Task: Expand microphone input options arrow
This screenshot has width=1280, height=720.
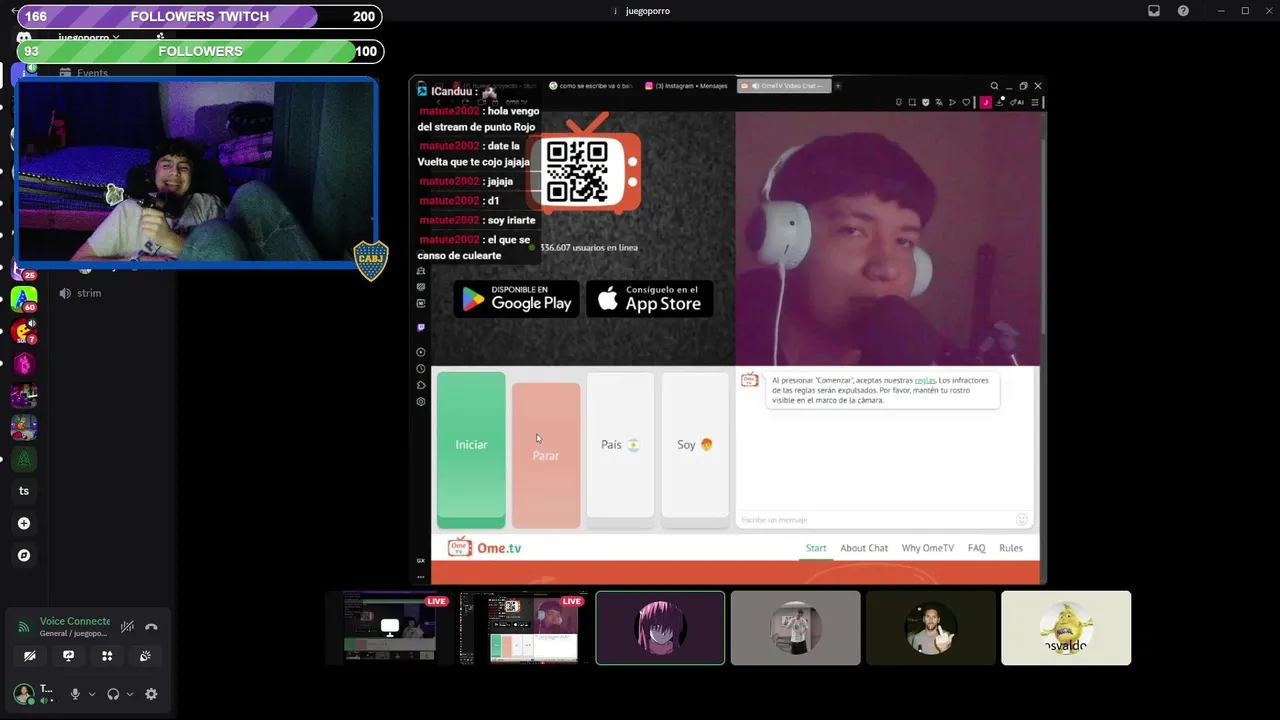Action: point(92,694)
